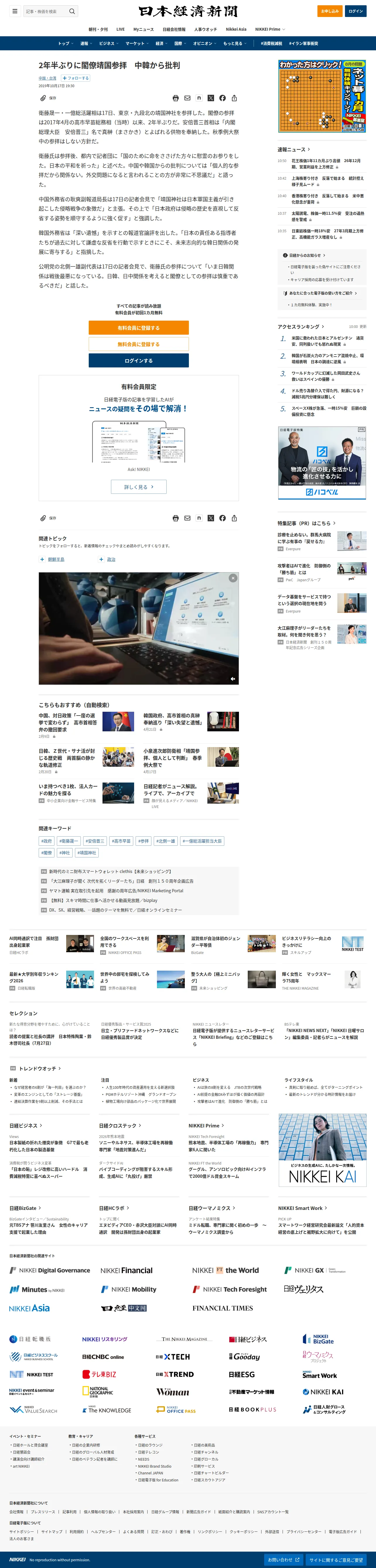Viewport: 376px width, 1568px height.
Task: Share to note via bottom icon
Action: [199, 518]
